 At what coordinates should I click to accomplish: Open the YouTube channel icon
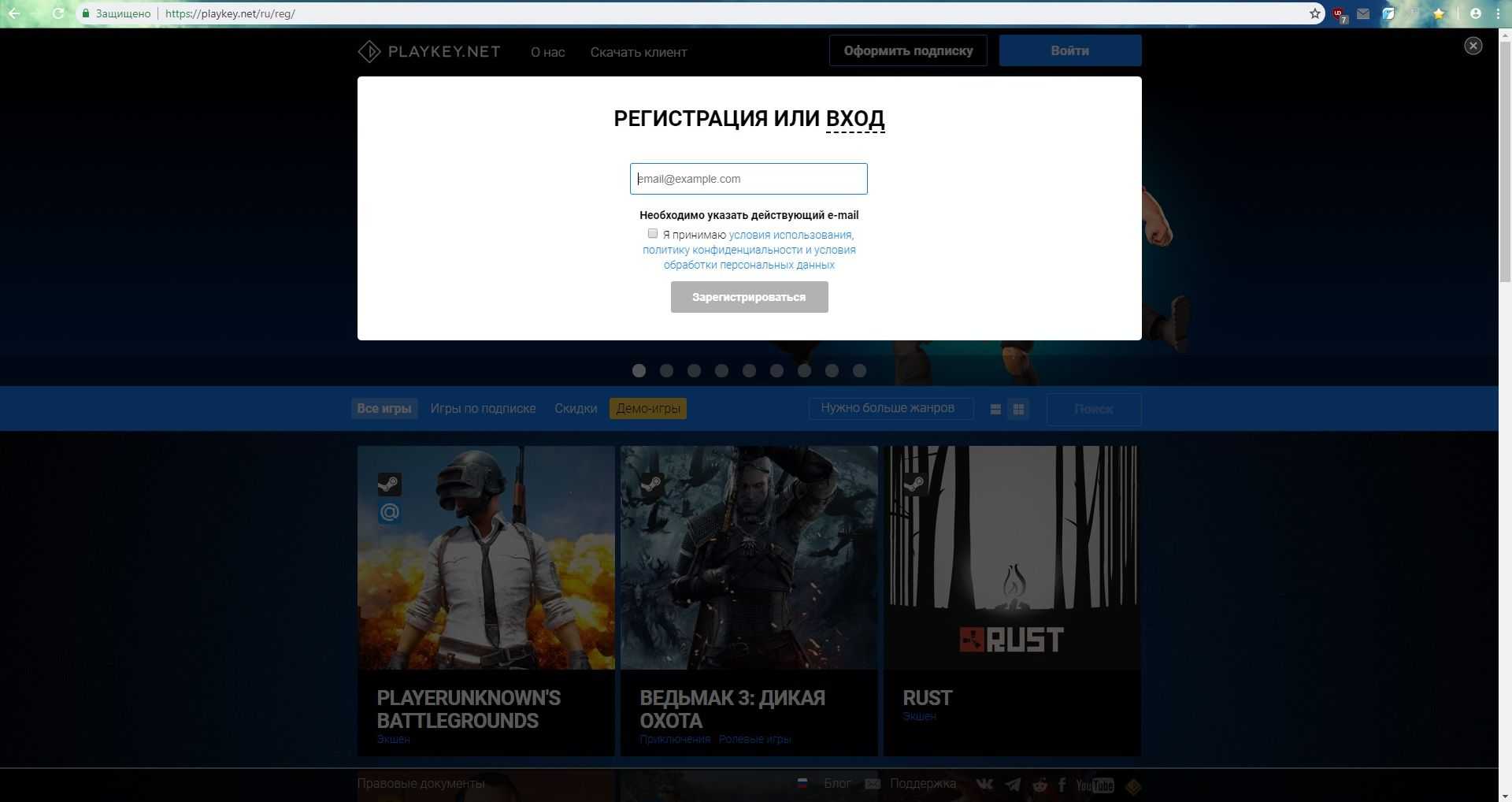pos(1095,785)
